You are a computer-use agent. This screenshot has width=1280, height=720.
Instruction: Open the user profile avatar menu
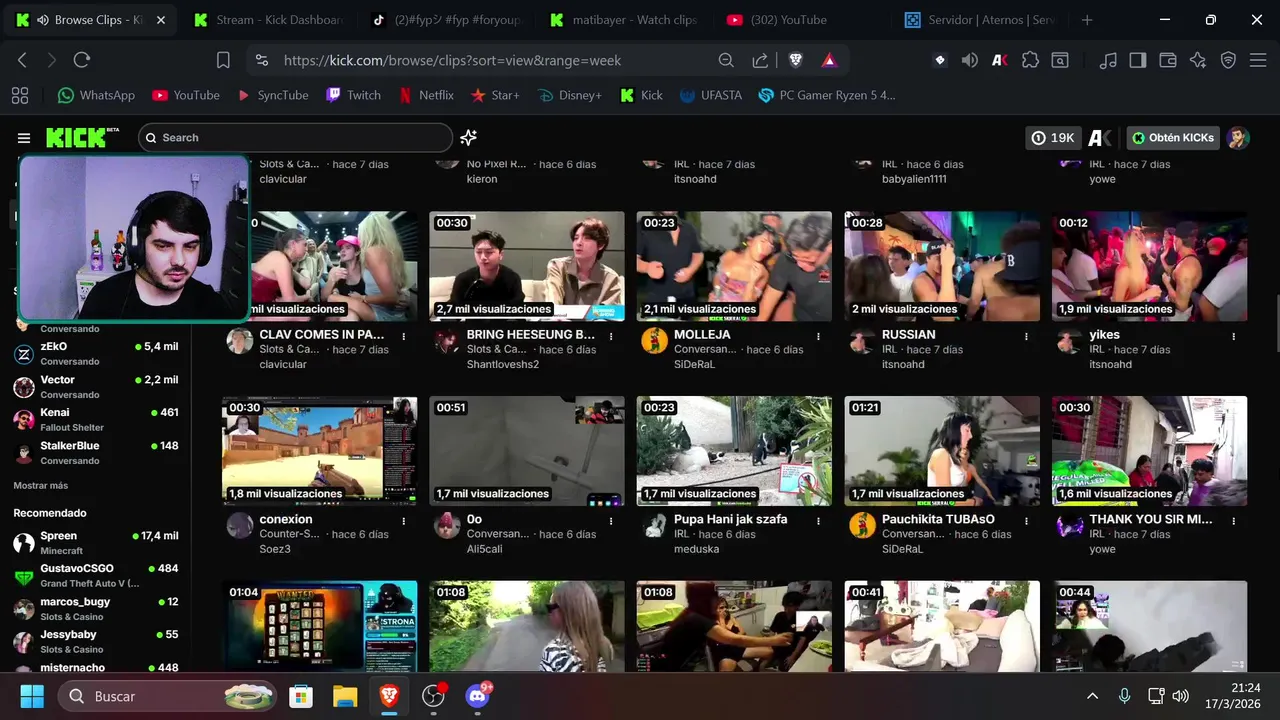pos(1238,138)
